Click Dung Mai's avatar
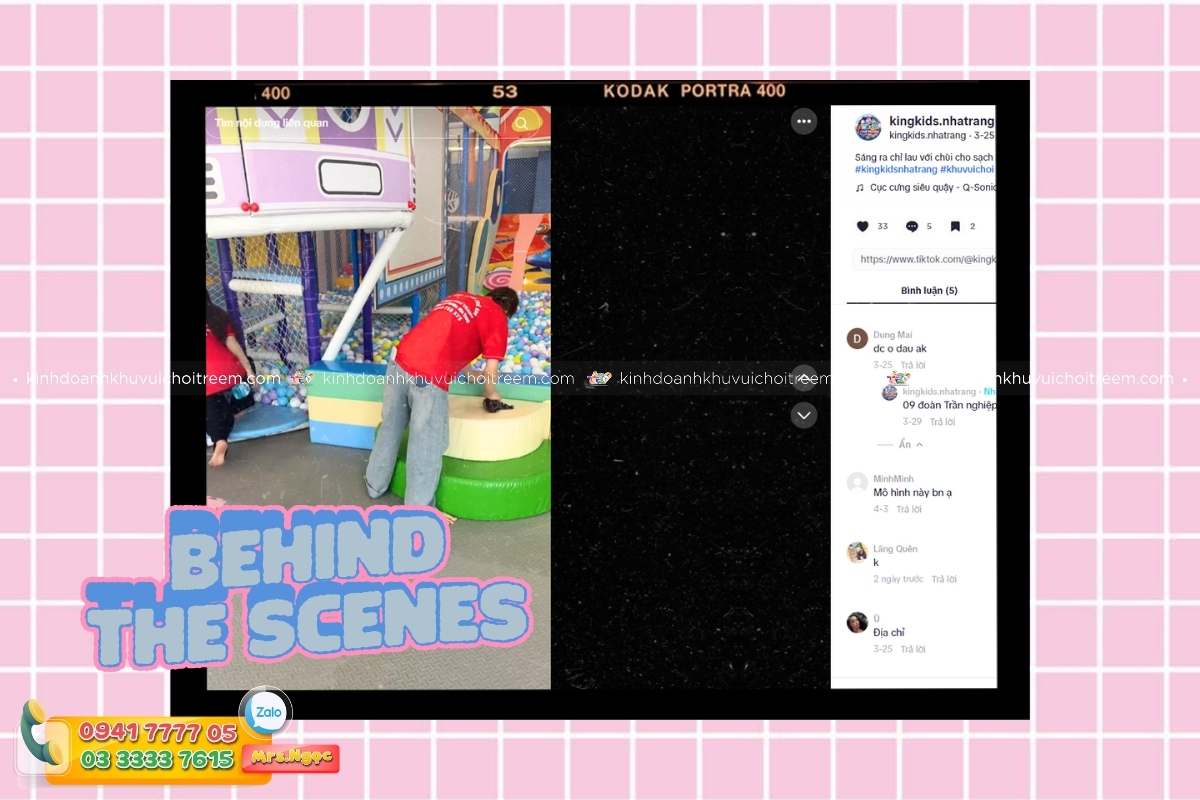 pos(857,338)
